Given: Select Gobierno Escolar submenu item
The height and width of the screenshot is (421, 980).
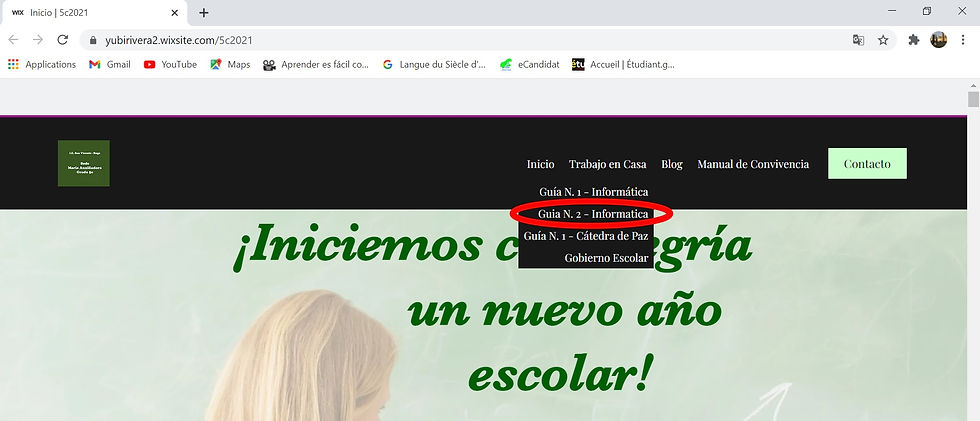Looking at the screenshot, I should 606,258.
